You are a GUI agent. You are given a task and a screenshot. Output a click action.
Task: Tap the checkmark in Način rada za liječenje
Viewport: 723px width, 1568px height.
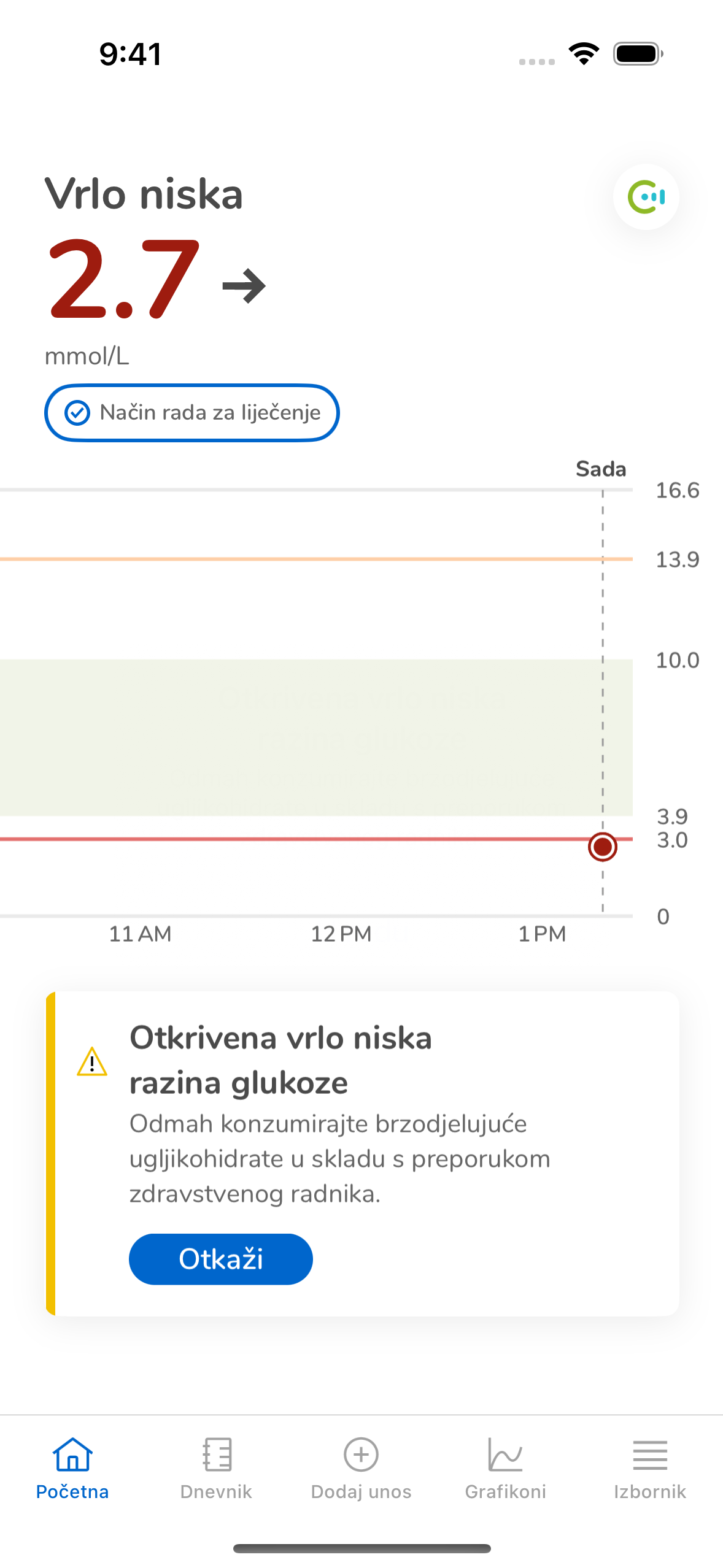[77, 413]
